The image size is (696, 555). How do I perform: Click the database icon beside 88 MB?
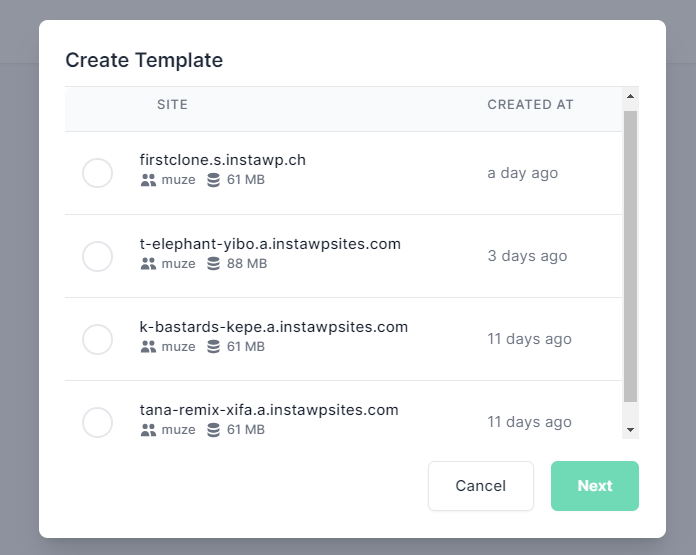(214, 263)
